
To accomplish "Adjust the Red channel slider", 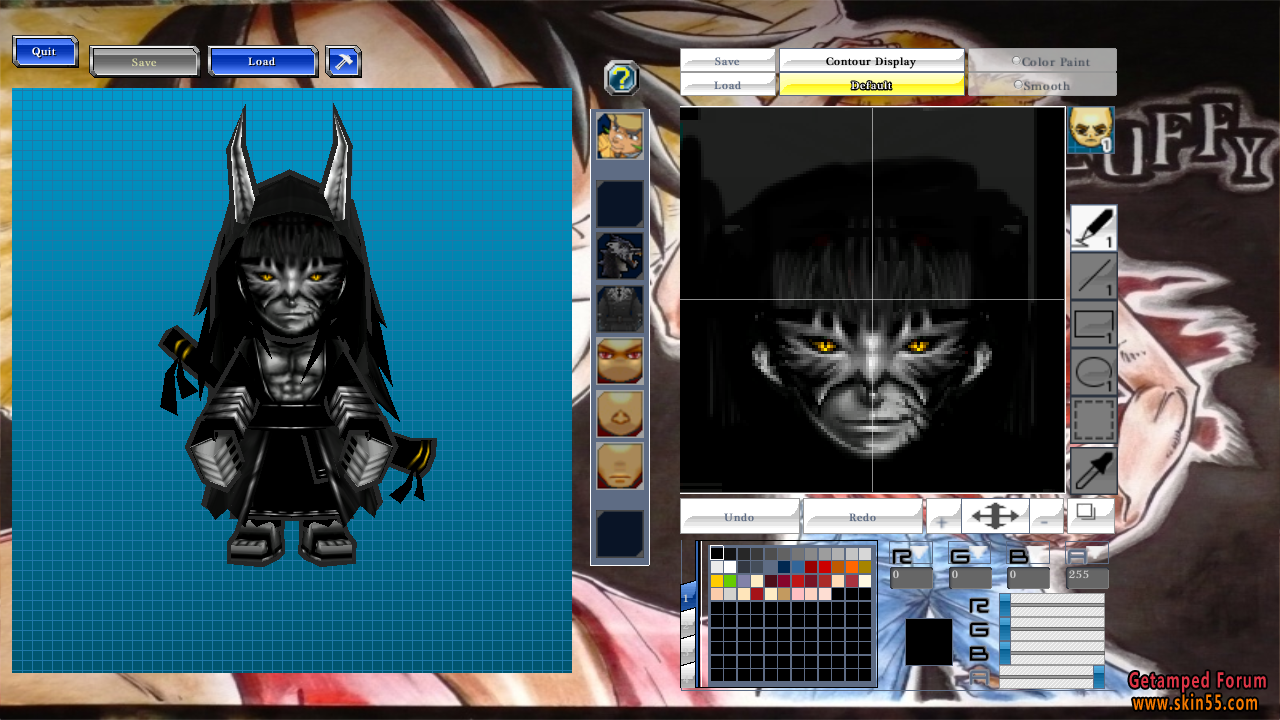I will pos(1052,604).
